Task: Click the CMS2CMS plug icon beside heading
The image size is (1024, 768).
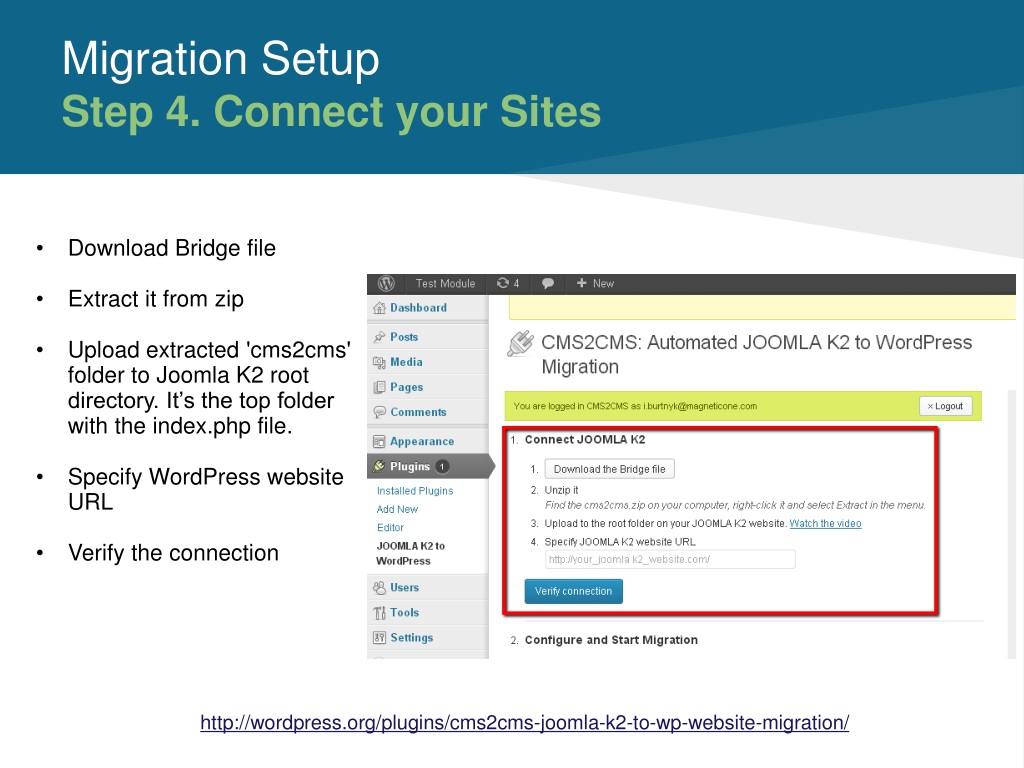Action: click(520, 344)
